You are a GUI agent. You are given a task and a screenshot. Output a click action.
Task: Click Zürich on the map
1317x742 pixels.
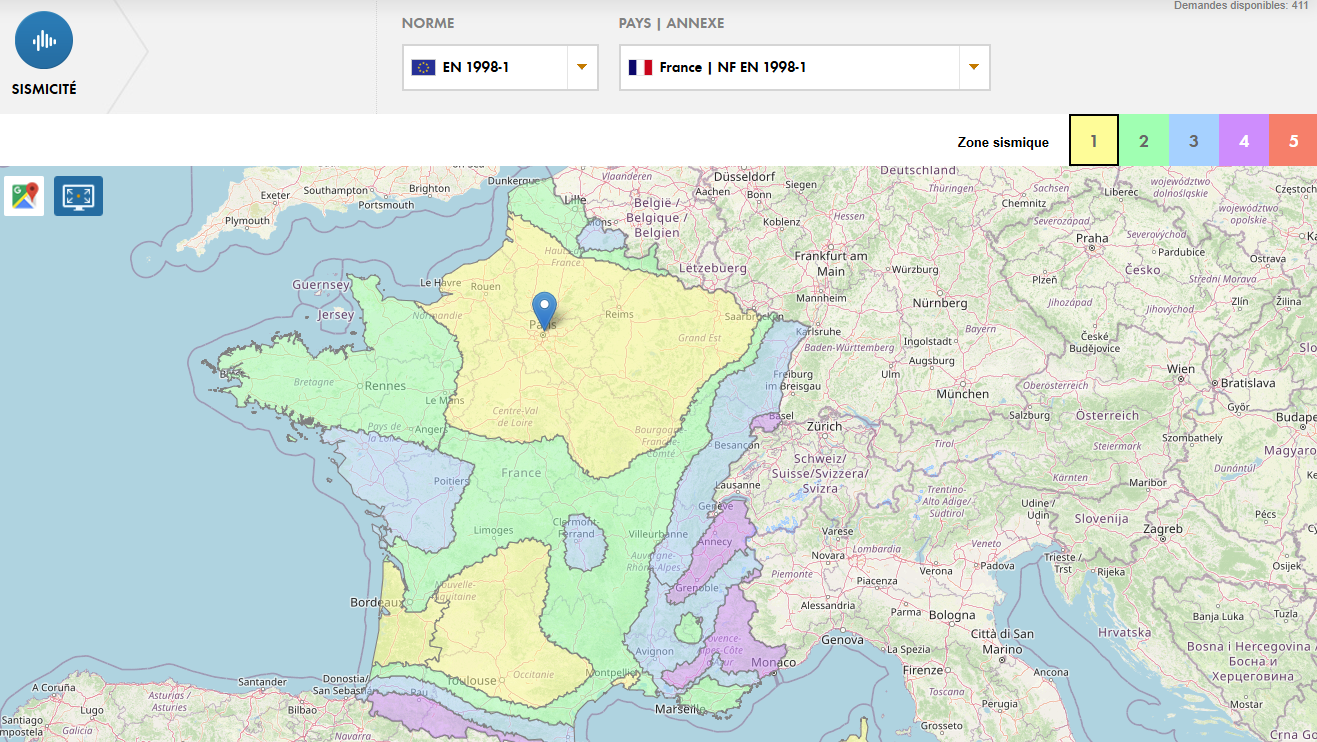(824, 426)
